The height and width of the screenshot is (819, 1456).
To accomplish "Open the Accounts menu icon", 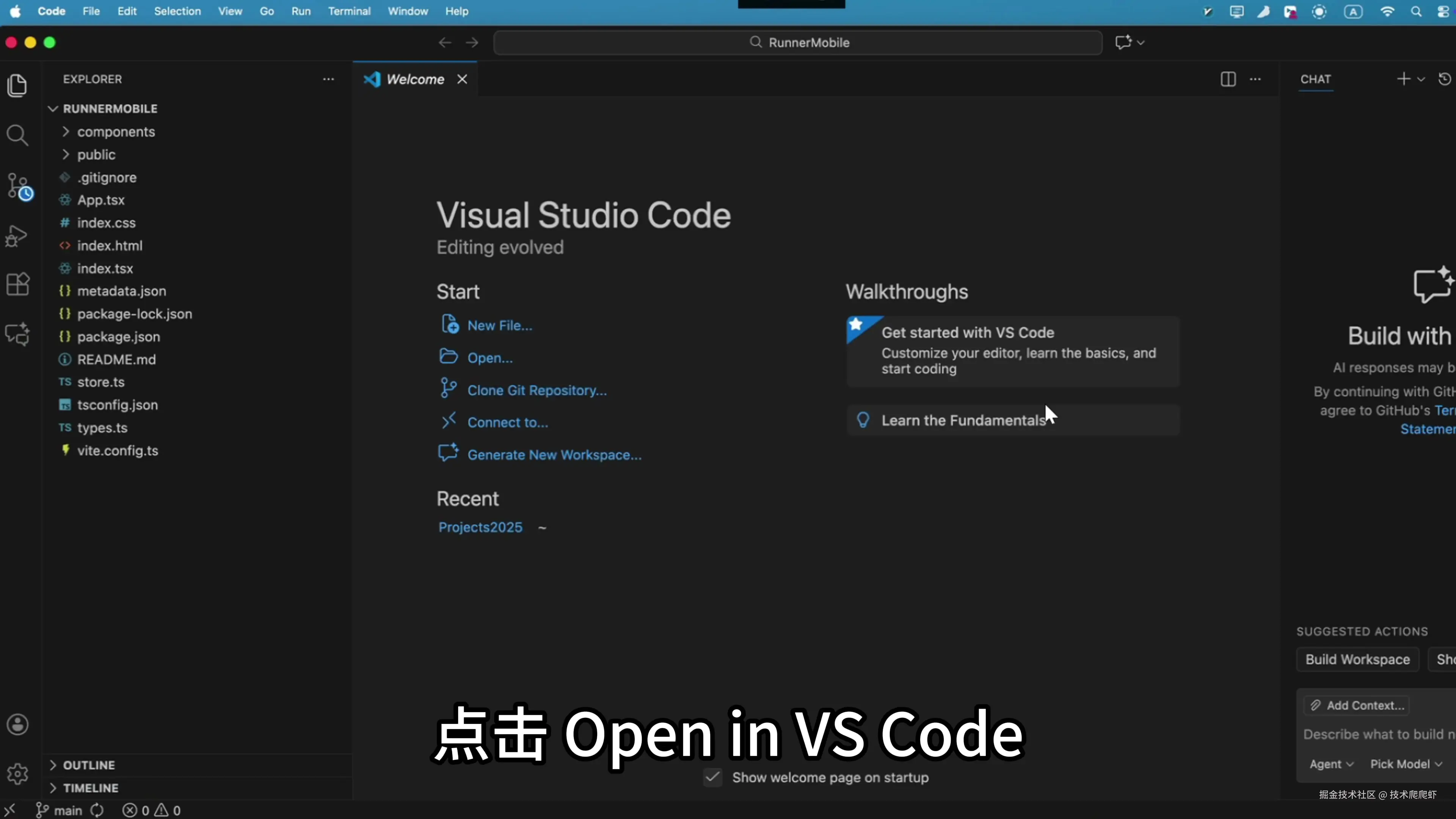I will tap(17, 725).
